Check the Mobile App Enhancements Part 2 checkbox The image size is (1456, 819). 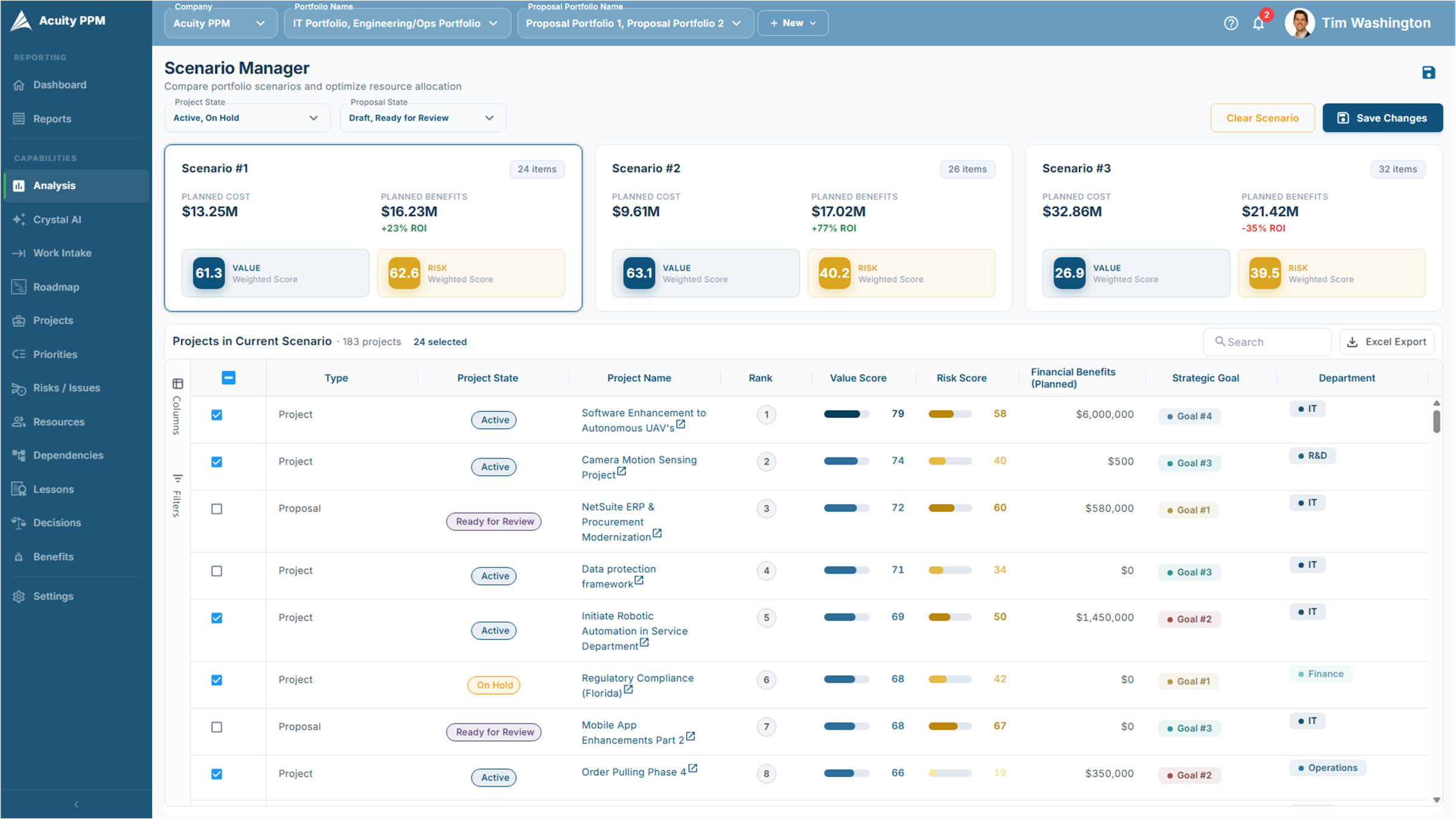coord(217,727)
